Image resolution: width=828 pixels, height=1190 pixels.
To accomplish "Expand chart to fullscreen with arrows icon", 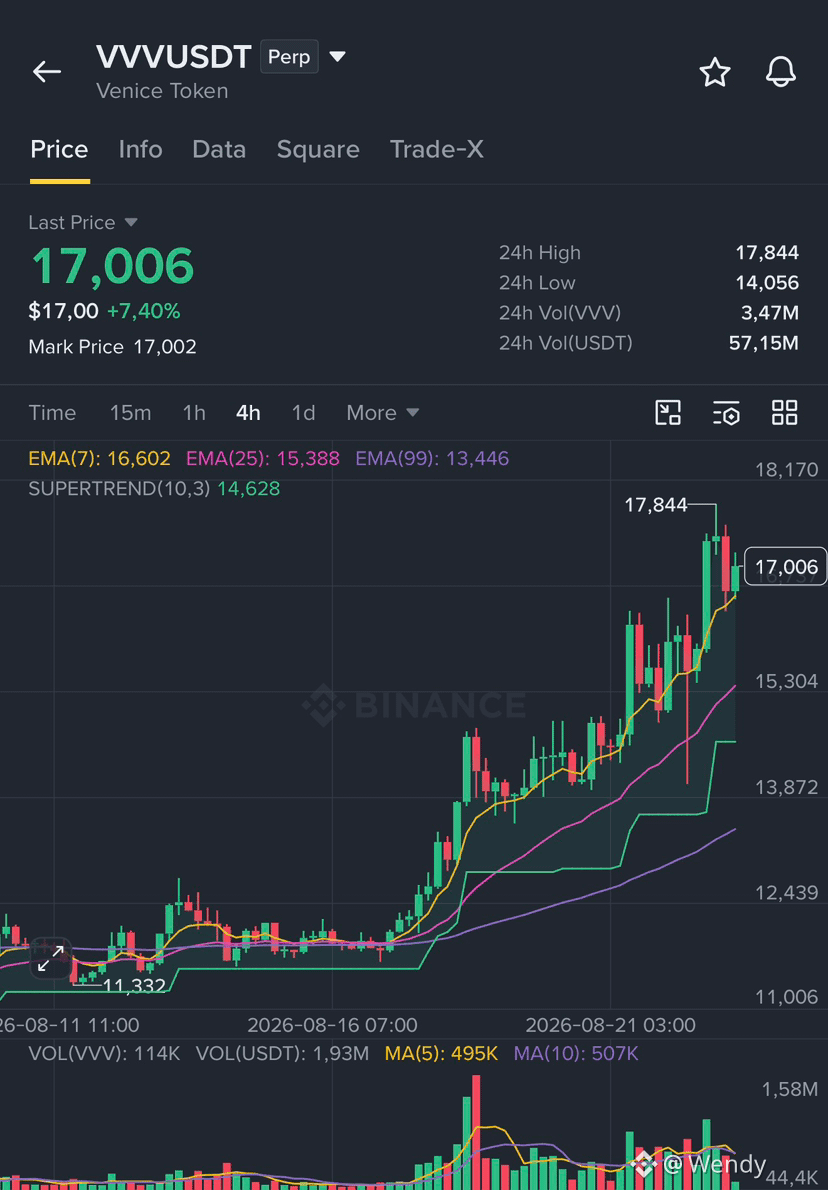I will coord(51,958).
